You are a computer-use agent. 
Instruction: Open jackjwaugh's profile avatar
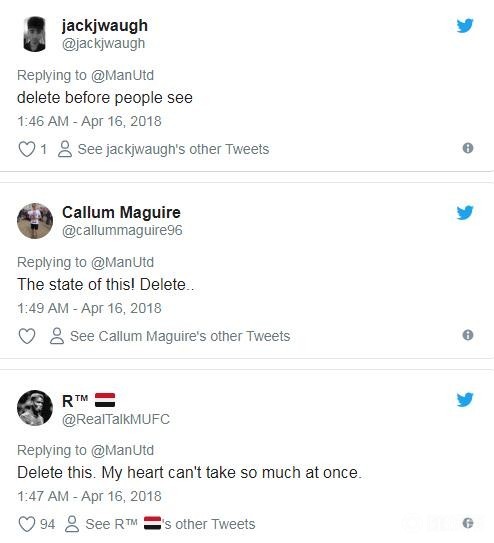coord(35,34)
